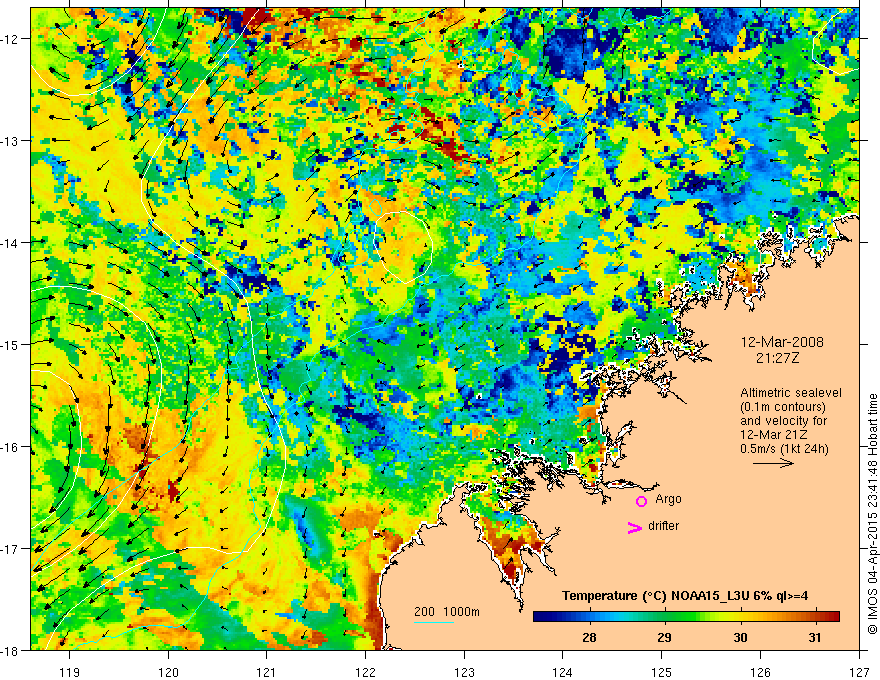Click the magenta drifter arrow symbol
This screenshot has height=680, width=880.
pos(635,527)
